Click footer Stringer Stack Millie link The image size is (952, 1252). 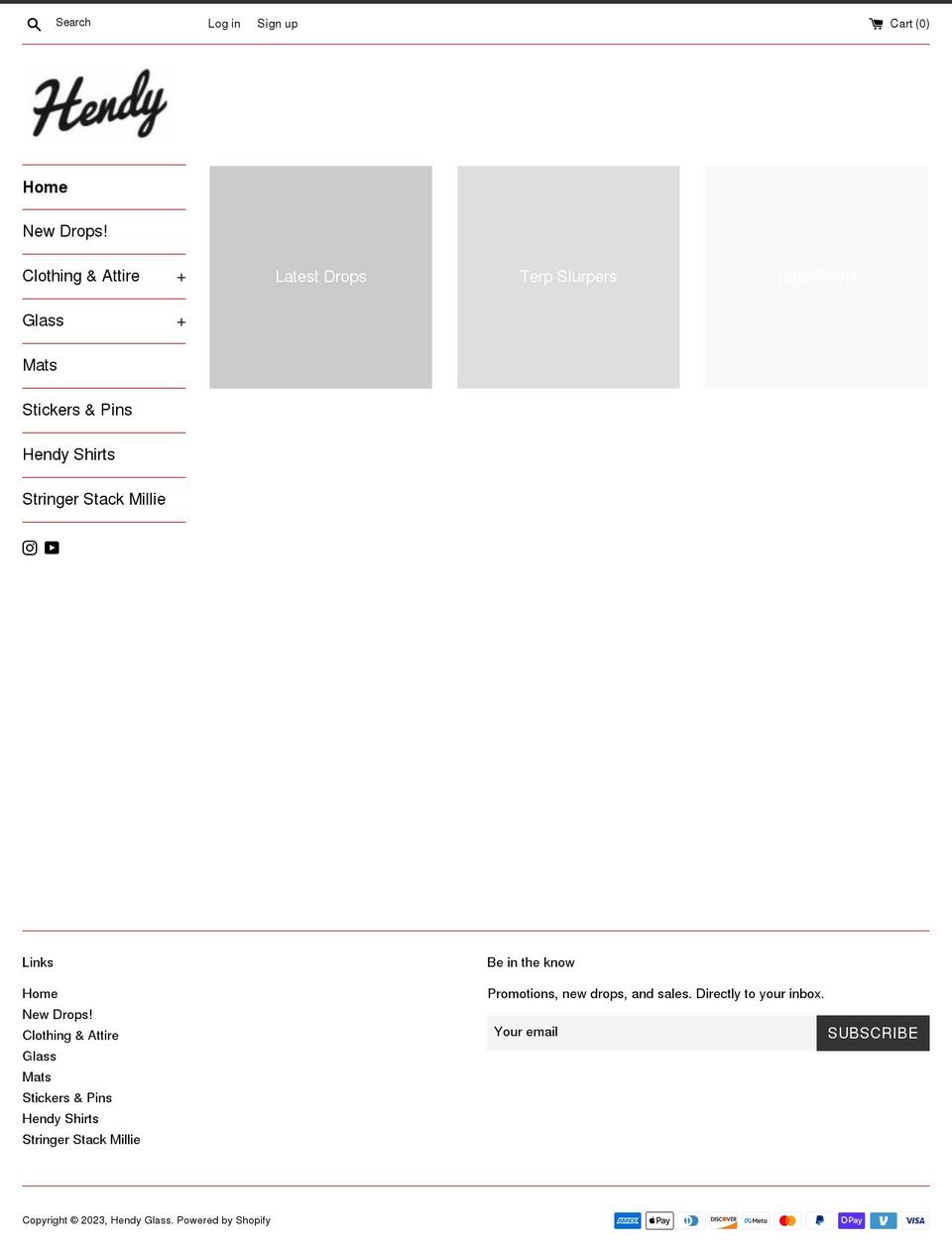(x=81, y=1139)
